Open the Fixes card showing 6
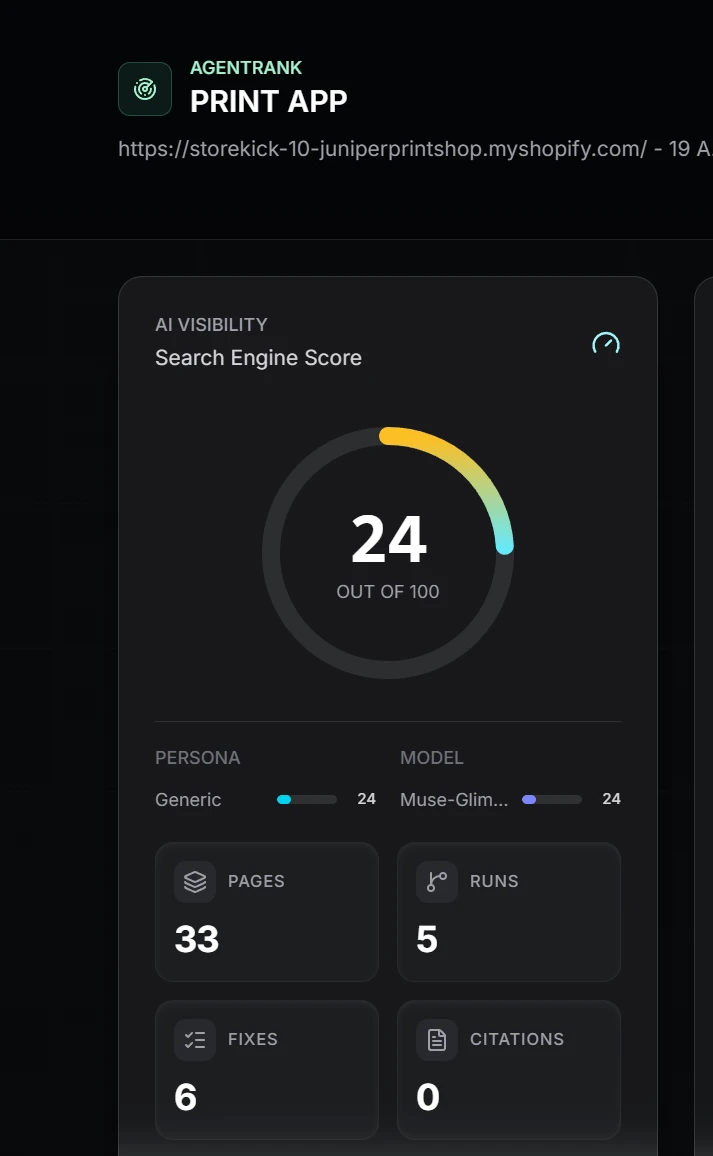 (267, 1070)
